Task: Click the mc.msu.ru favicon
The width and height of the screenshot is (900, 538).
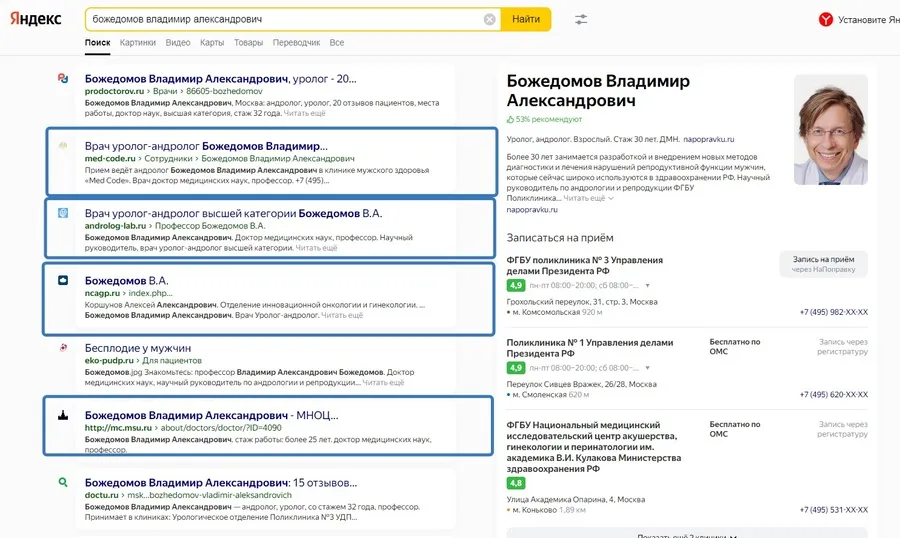Action: (63, 415)
